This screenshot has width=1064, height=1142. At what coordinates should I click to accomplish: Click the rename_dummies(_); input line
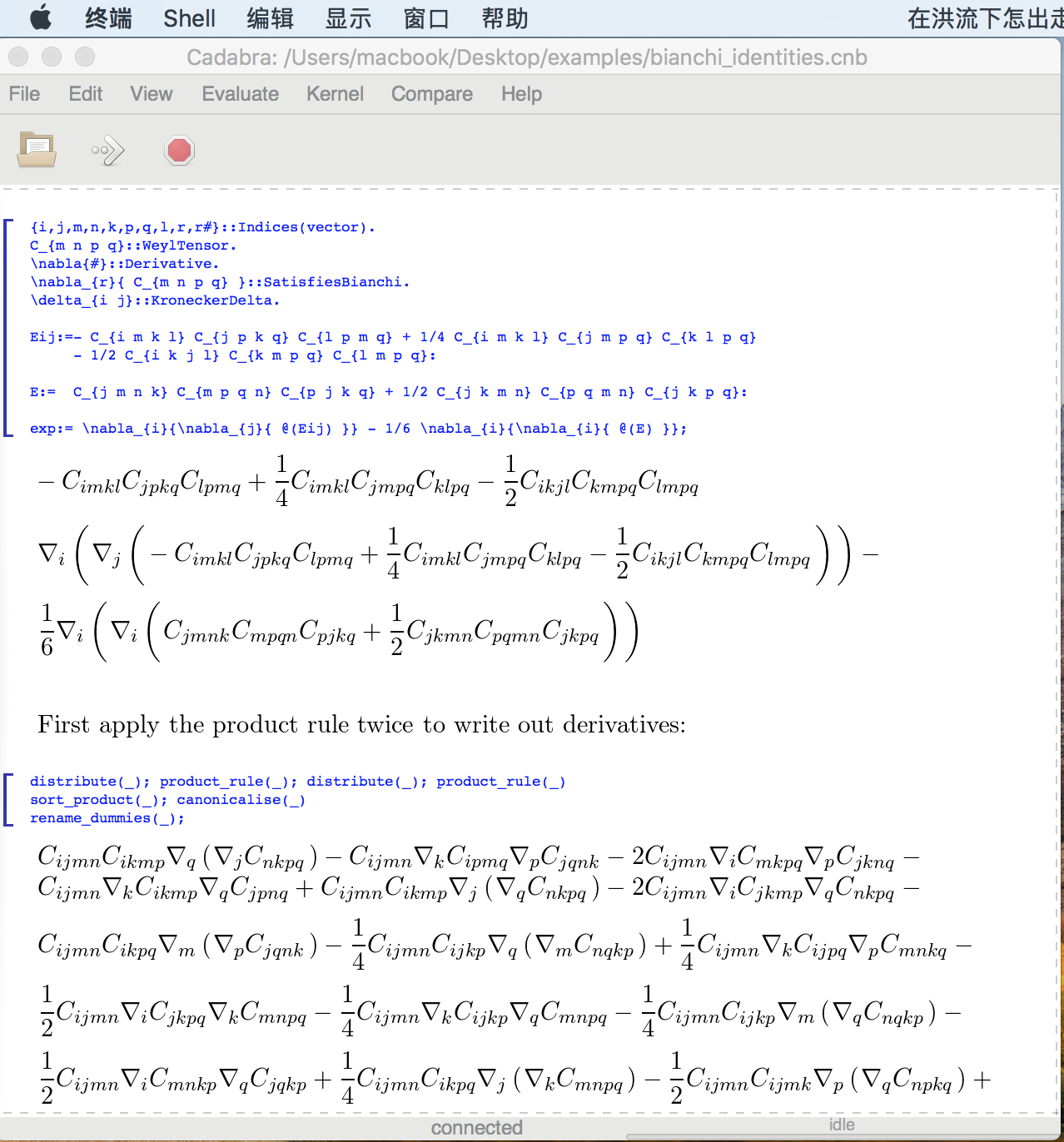tap(107, 818)
